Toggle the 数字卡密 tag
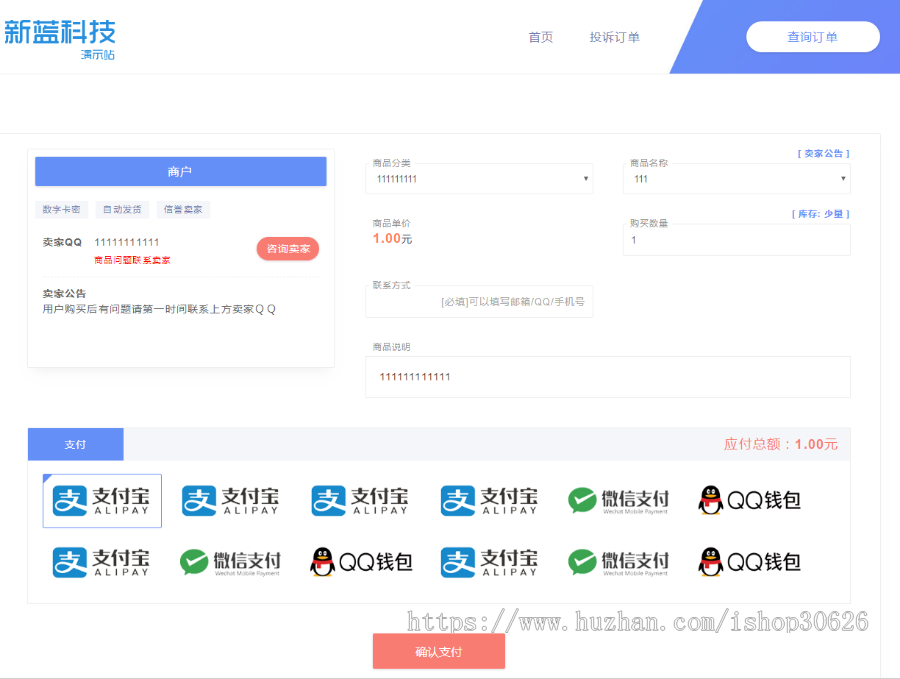Image resolution: width=900 pixels, height=679 pixels. pyautogui.click(x=60, y=209)
